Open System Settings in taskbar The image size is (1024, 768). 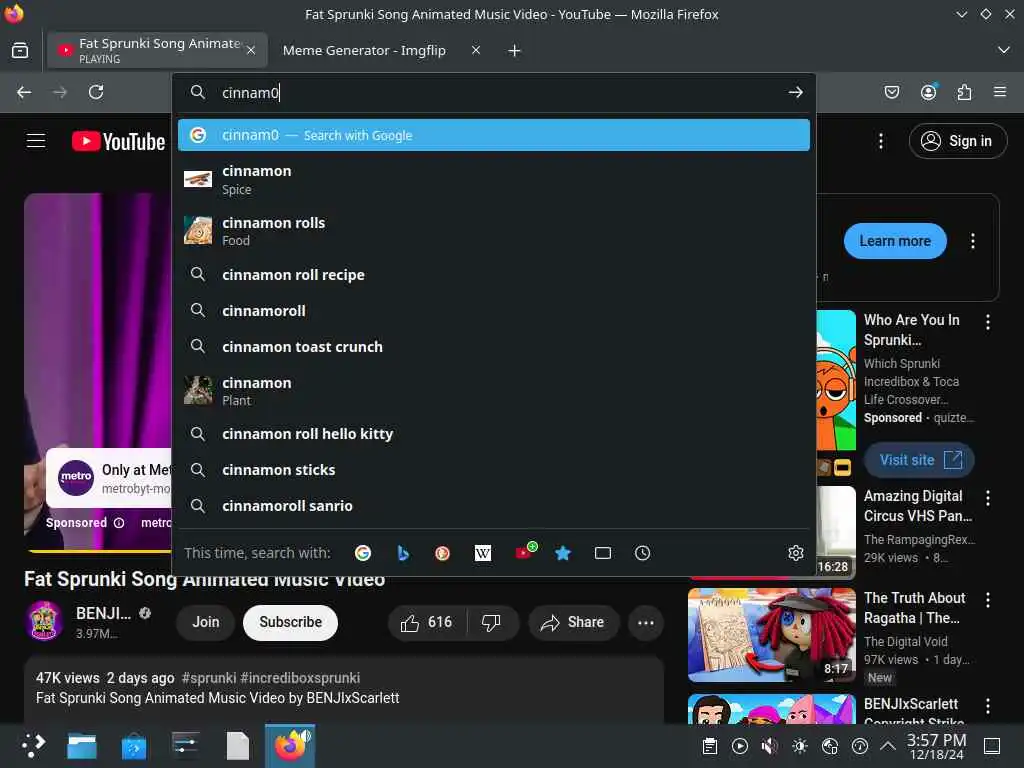[185, 745]
